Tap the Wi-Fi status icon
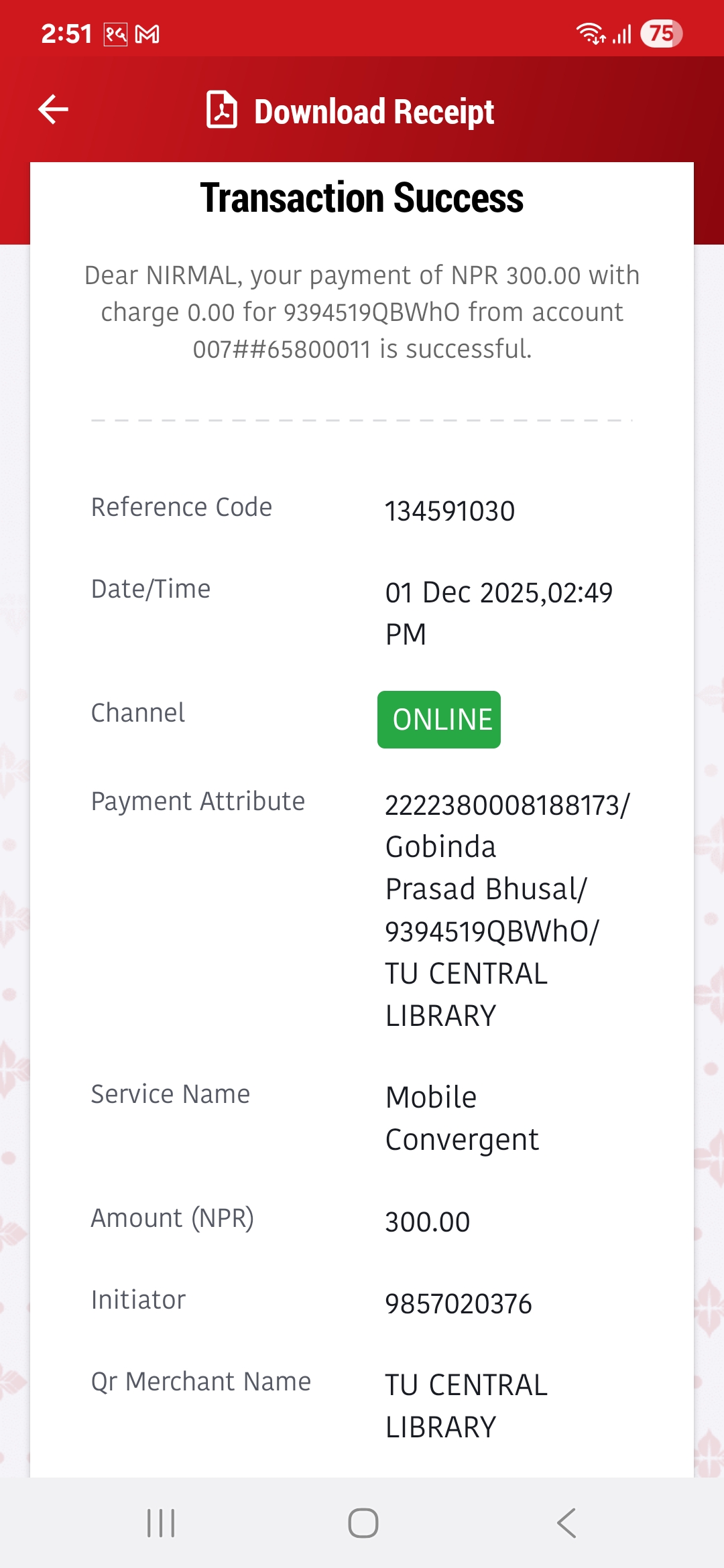 coord(591,34)
